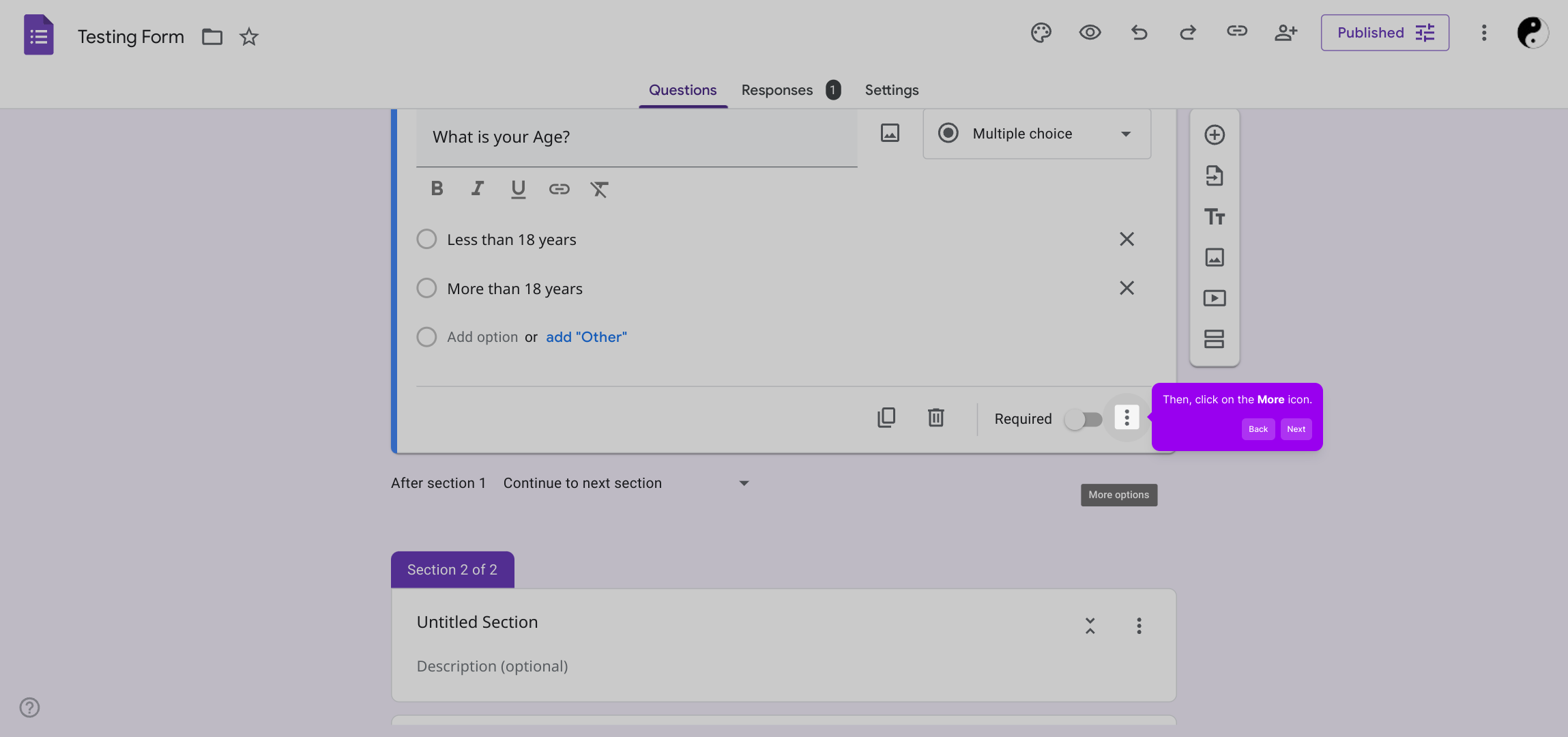This screenshot has width=1568, height=737.
Task: Click the Google Forms home logo
Action: pyautogui.click(x=39, y=35)
